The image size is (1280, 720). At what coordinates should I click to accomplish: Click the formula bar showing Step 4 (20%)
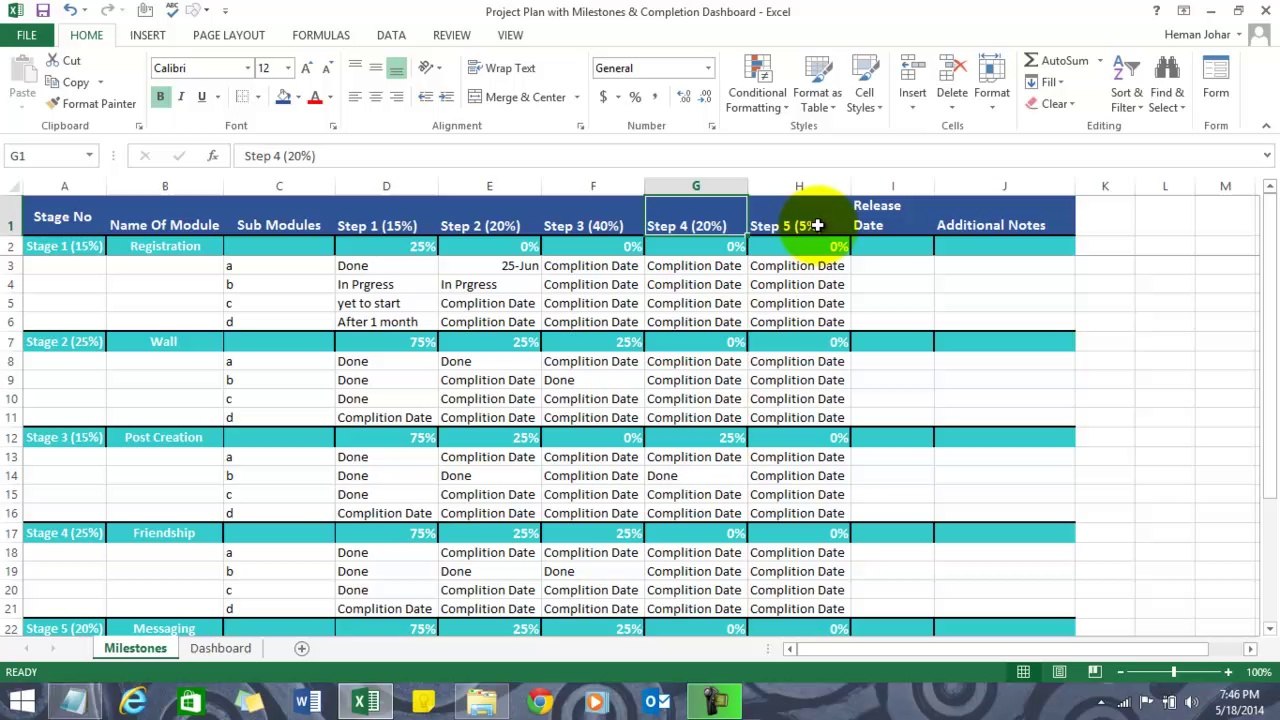[745, 156]
